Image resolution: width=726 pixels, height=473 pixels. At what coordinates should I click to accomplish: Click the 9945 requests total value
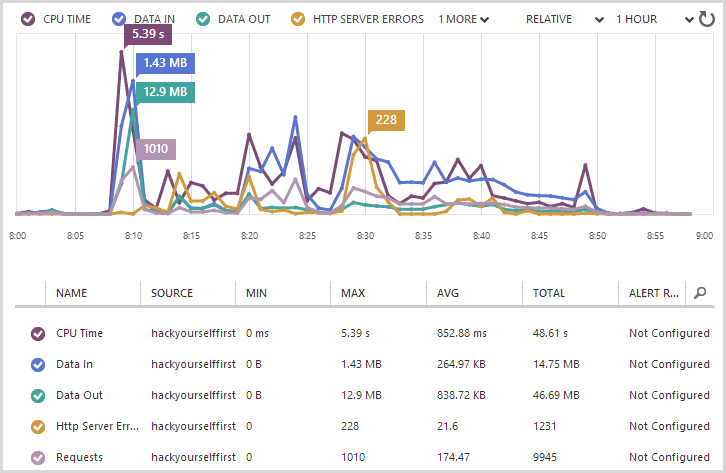[544, 457]
